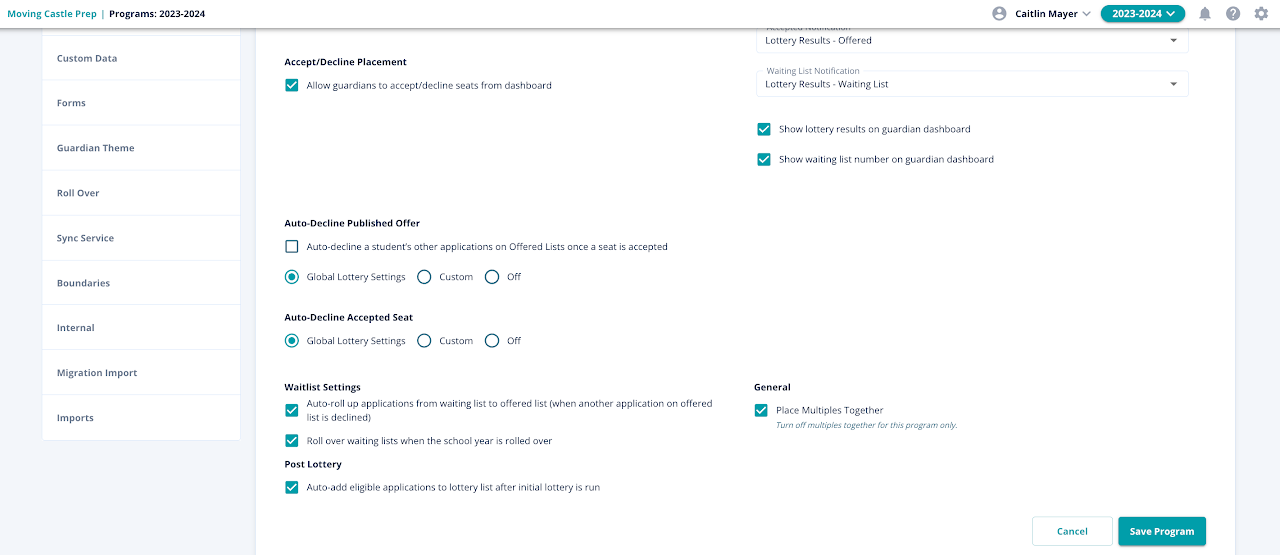
Task: Open the Guardian Theme section
Action: 96,148
